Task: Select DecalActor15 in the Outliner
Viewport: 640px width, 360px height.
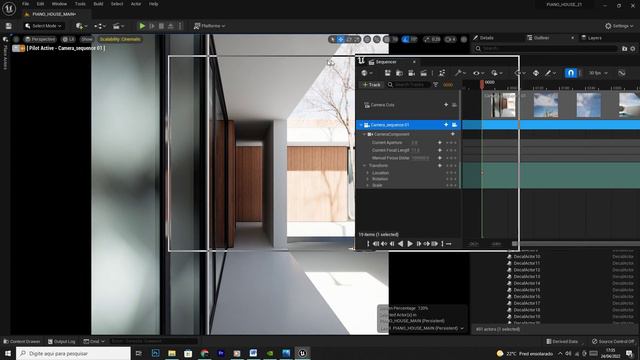Action: coord(527,290)
